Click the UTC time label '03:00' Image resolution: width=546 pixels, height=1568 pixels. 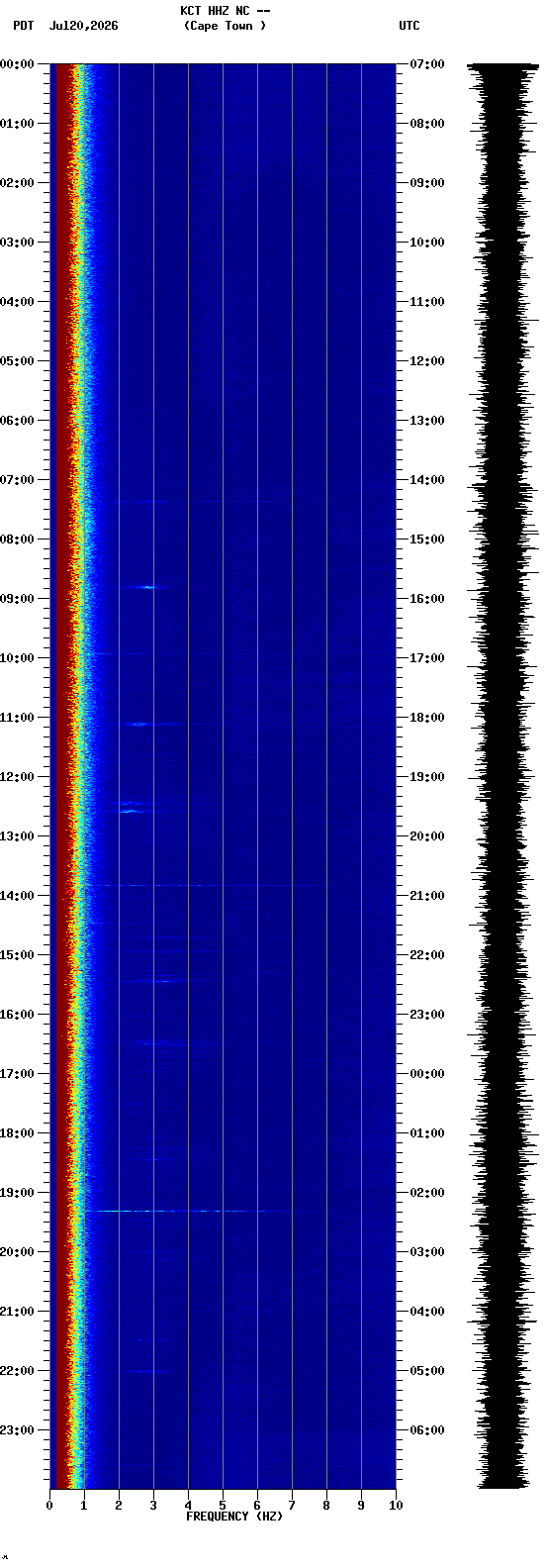(426, 1252)
